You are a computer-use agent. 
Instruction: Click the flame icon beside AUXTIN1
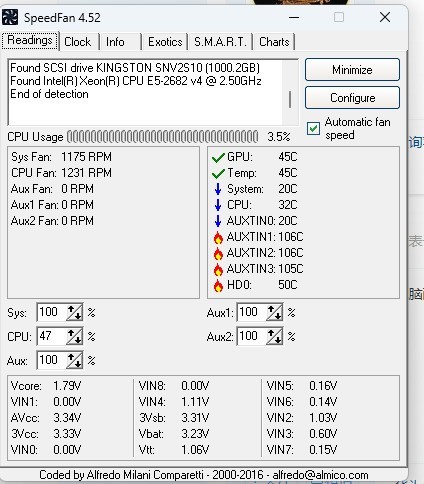pyautogui.click(x=218, y=237)
